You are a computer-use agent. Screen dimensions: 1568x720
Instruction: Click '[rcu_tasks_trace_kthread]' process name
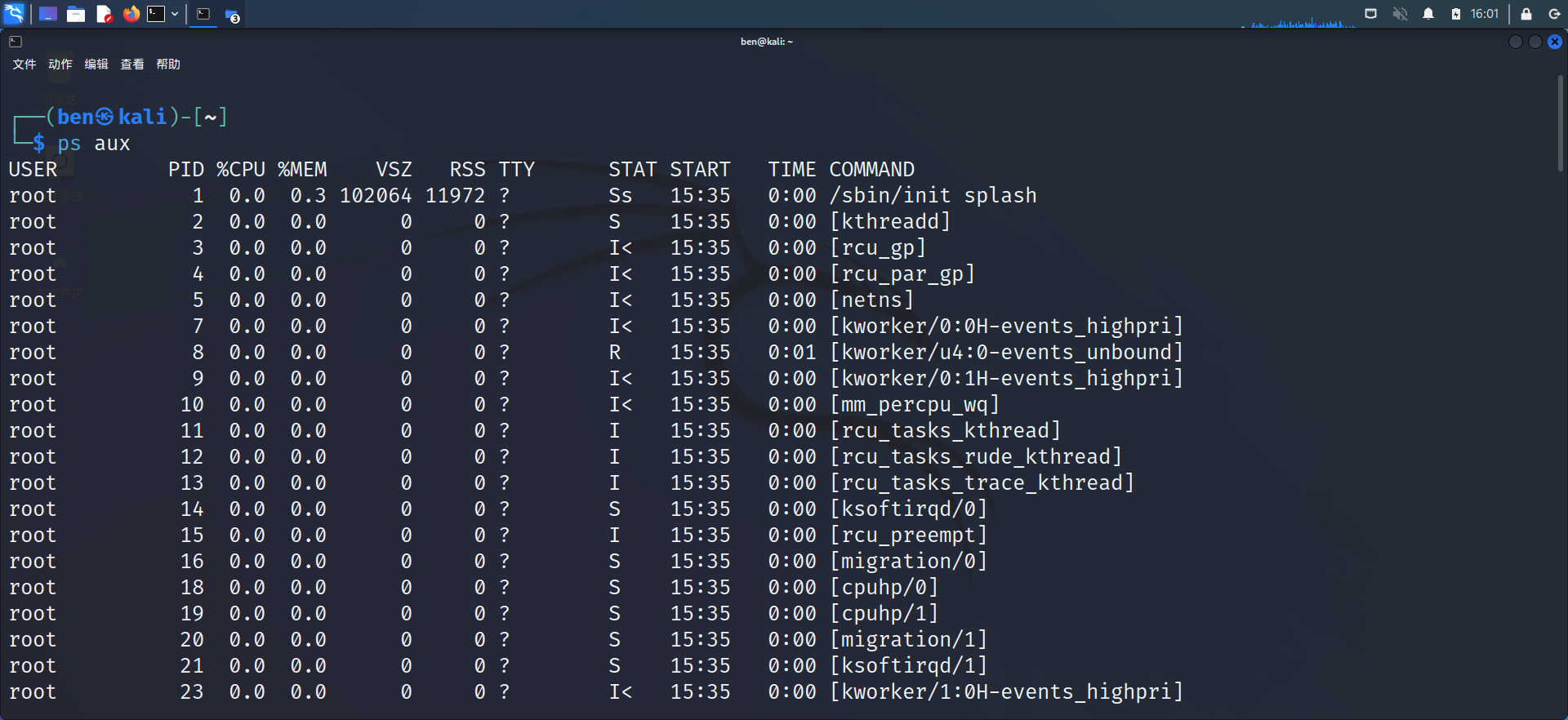(982, 482)
